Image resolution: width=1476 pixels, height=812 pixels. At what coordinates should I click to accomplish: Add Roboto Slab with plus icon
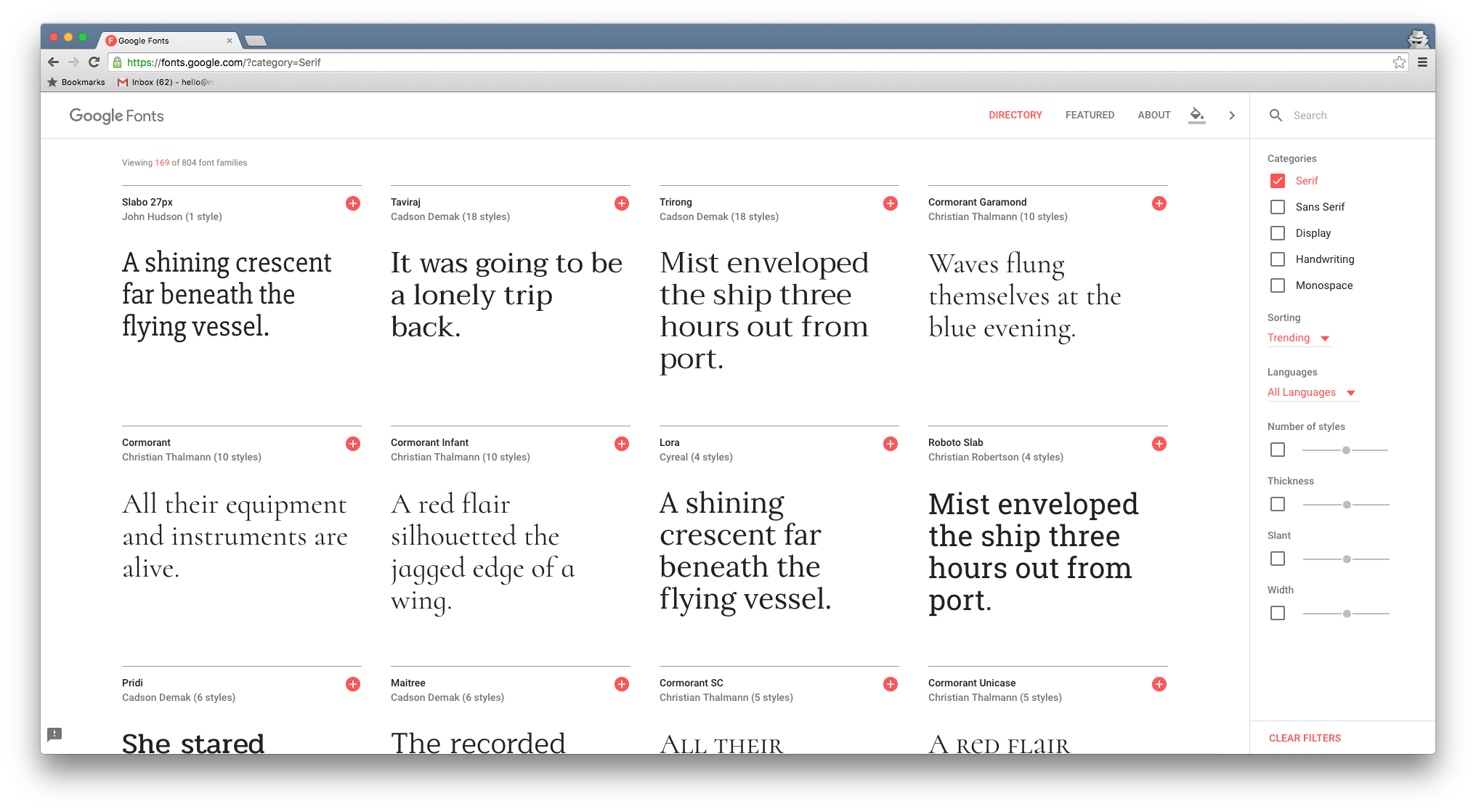point(1159,444)
